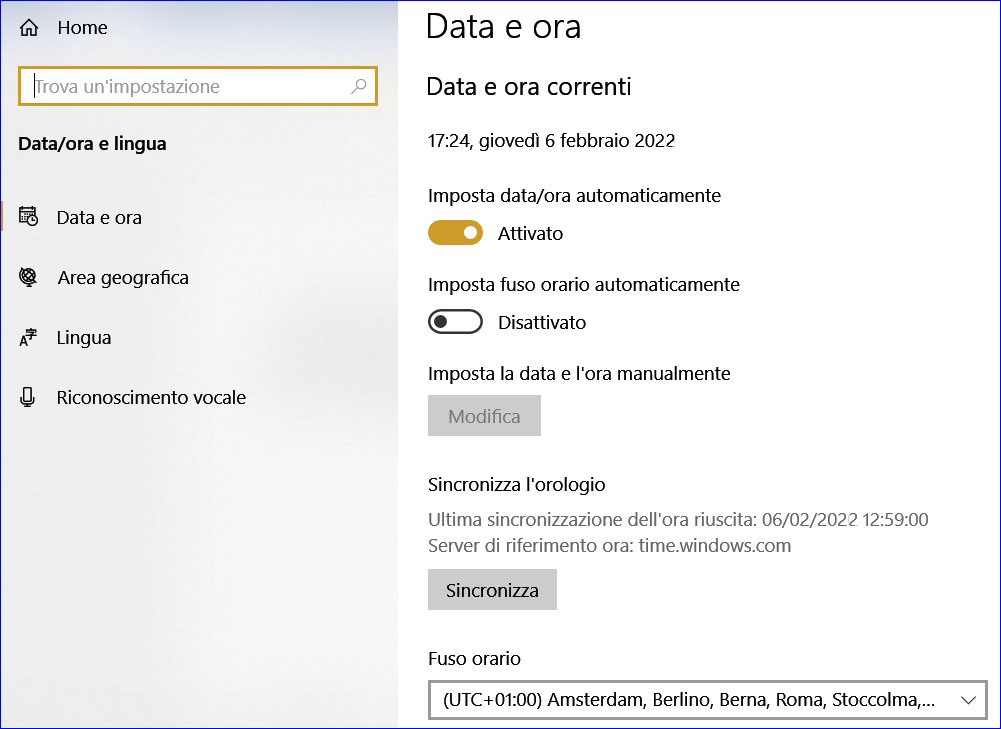Click the calendar-clock icon beside Data e ora
Image resolution: width=1001 pixels, height=729 pixels.
[x=28, y=217]
